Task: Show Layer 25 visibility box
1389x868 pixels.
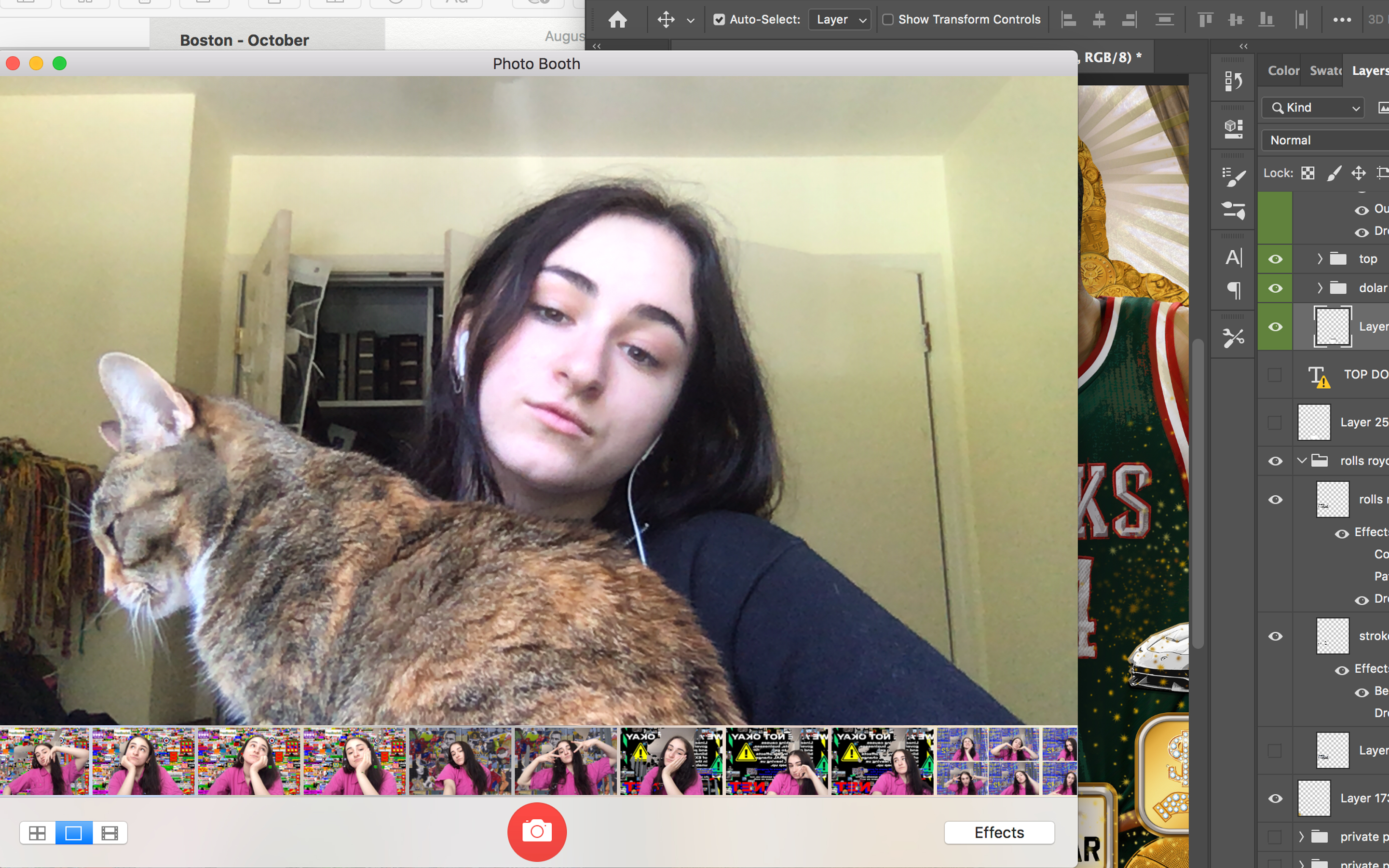Action: 1274,422
